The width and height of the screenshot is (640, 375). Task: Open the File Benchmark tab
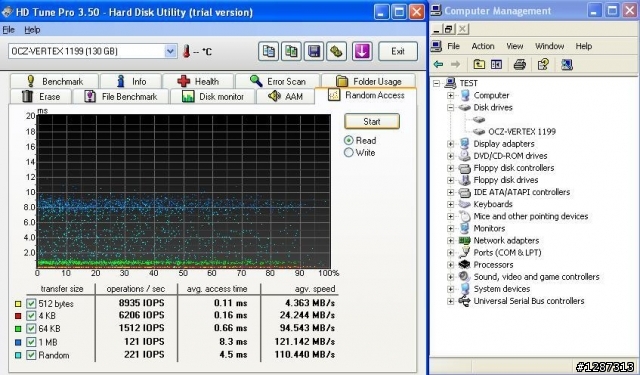(x=120, y=97)
